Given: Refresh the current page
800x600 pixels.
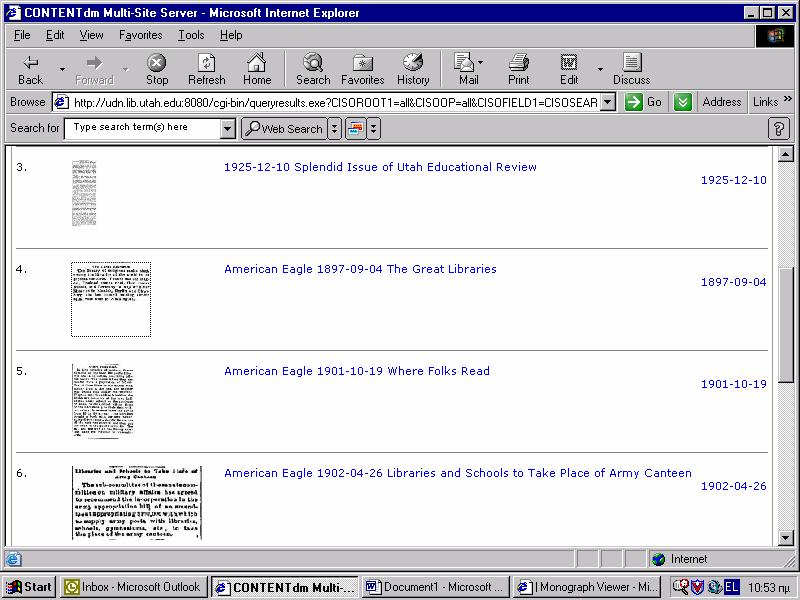Looking at the screenshot, I should tap(207, 70).
